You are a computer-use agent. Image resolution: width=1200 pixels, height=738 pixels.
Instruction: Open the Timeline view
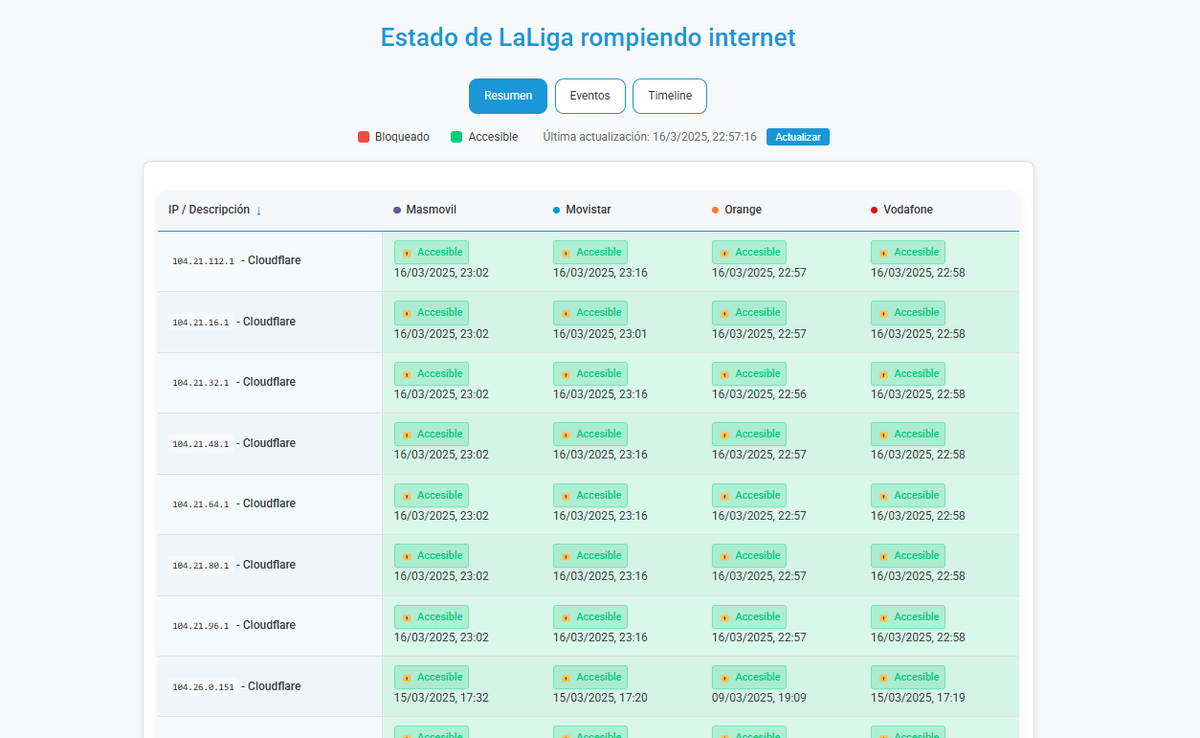pos(669,96)
